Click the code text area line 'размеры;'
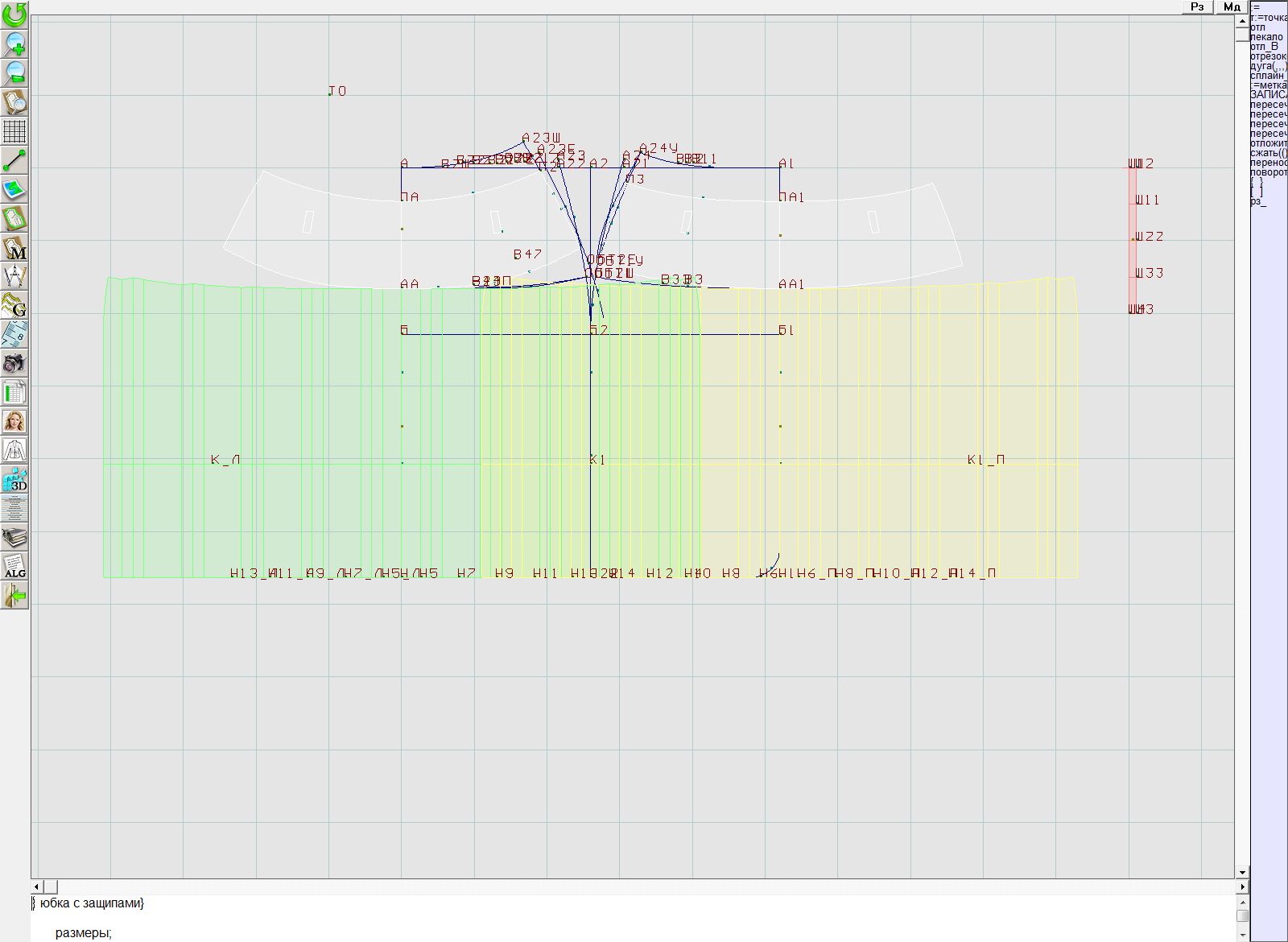The image size is (1288, 942). tap(84, 933)
